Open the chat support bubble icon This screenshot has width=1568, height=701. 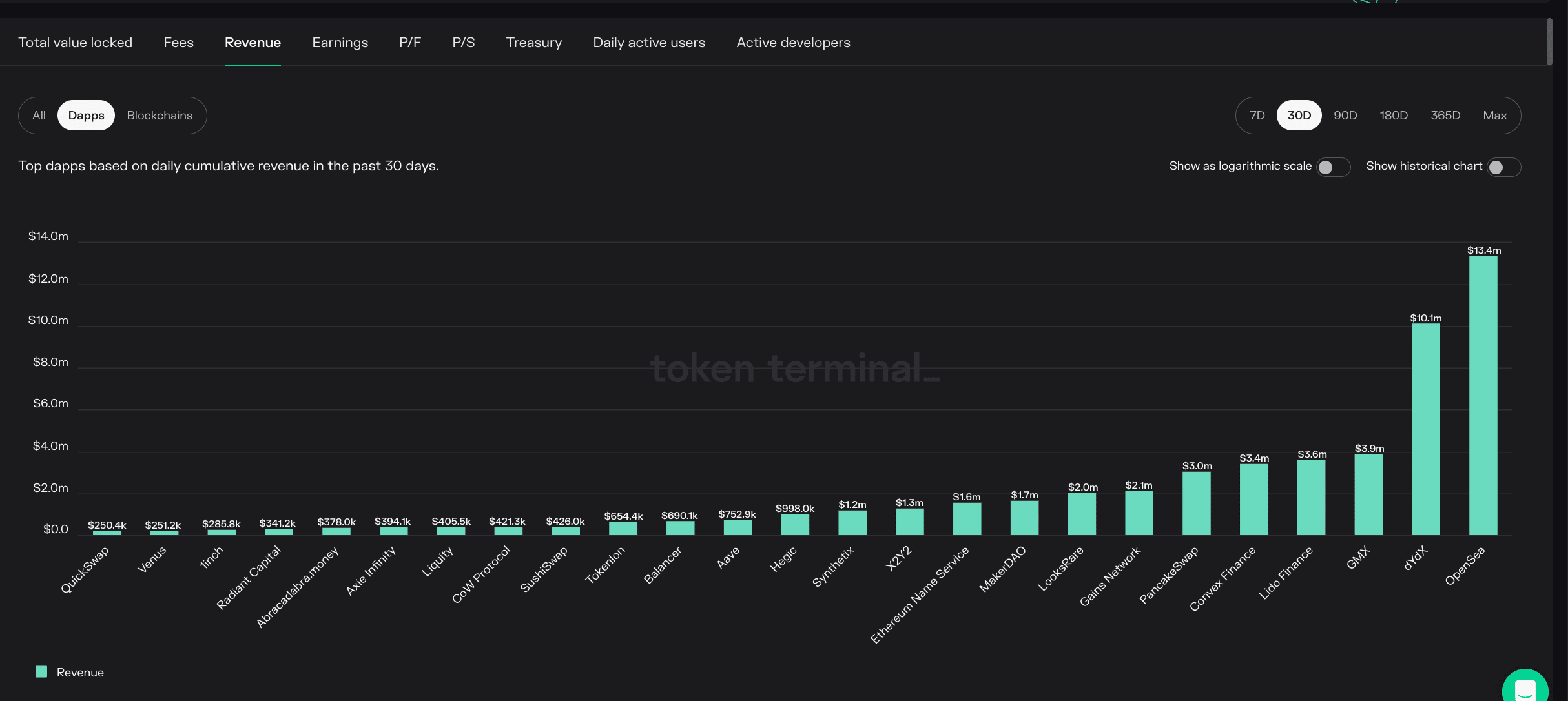pos(1525,687)
